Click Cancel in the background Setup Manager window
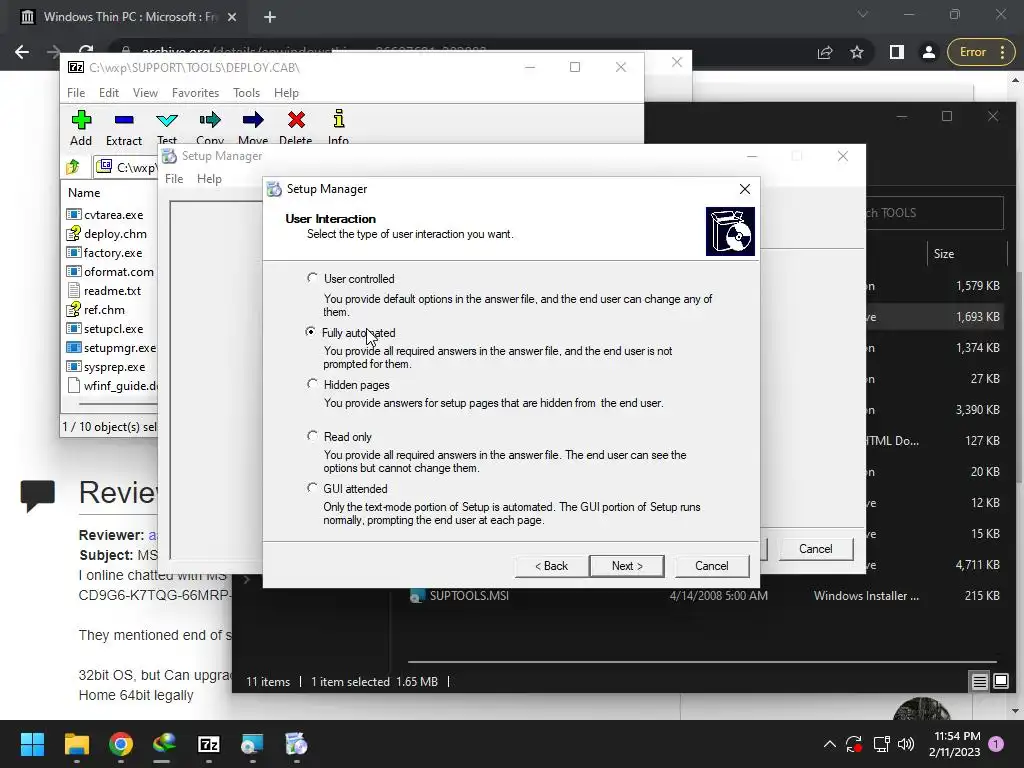The width and height of the screenshot is (1024, 768). 816,549
